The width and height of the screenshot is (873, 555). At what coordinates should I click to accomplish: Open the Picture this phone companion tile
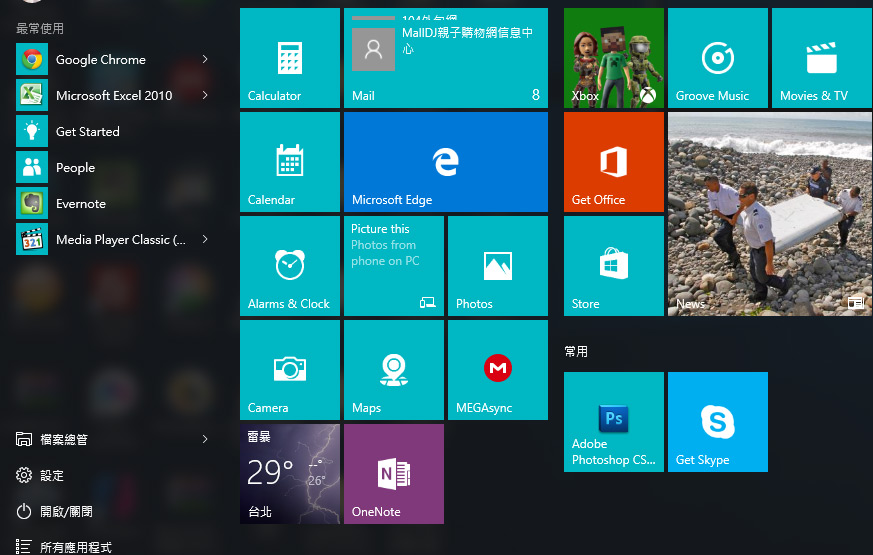coord(394,266)
